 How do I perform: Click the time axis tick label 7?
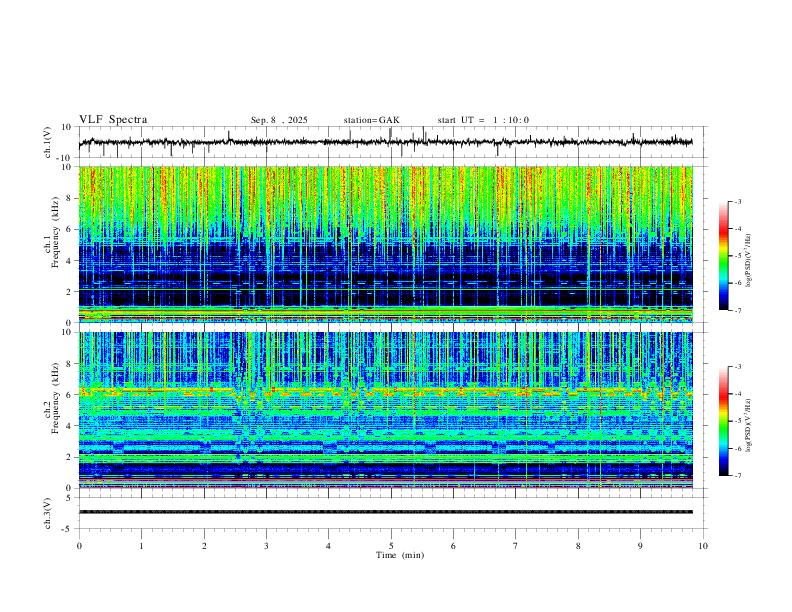516,546
